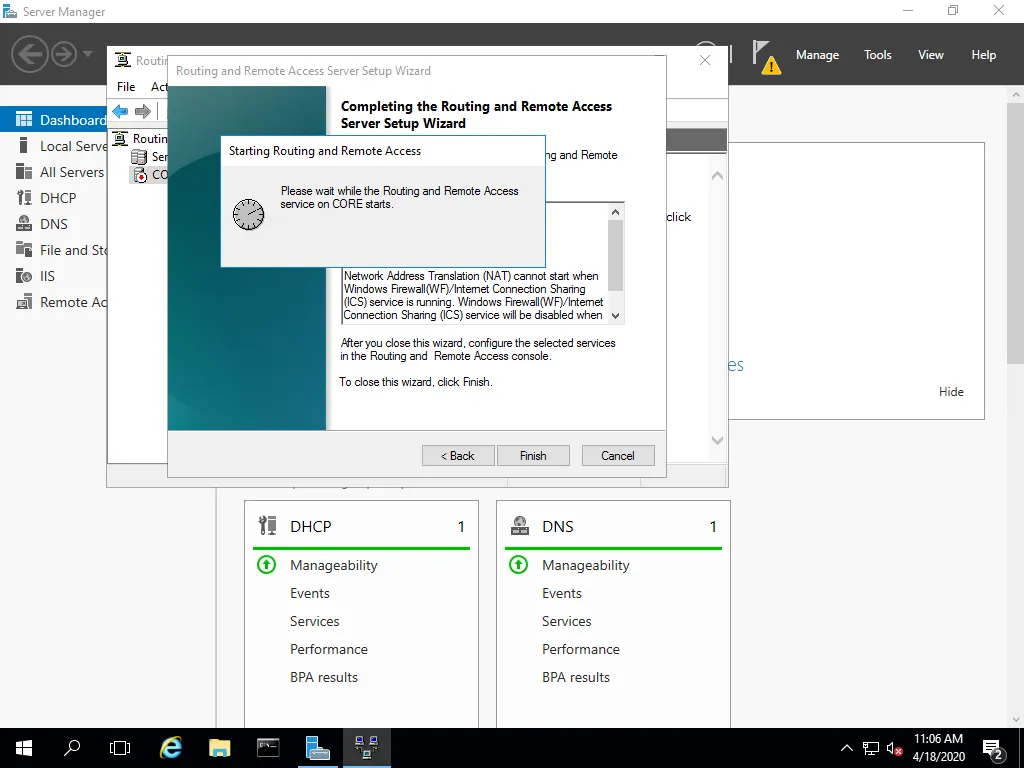Open the File menu in Routing console
The image size is (1024, 768).
pos(126,86)
